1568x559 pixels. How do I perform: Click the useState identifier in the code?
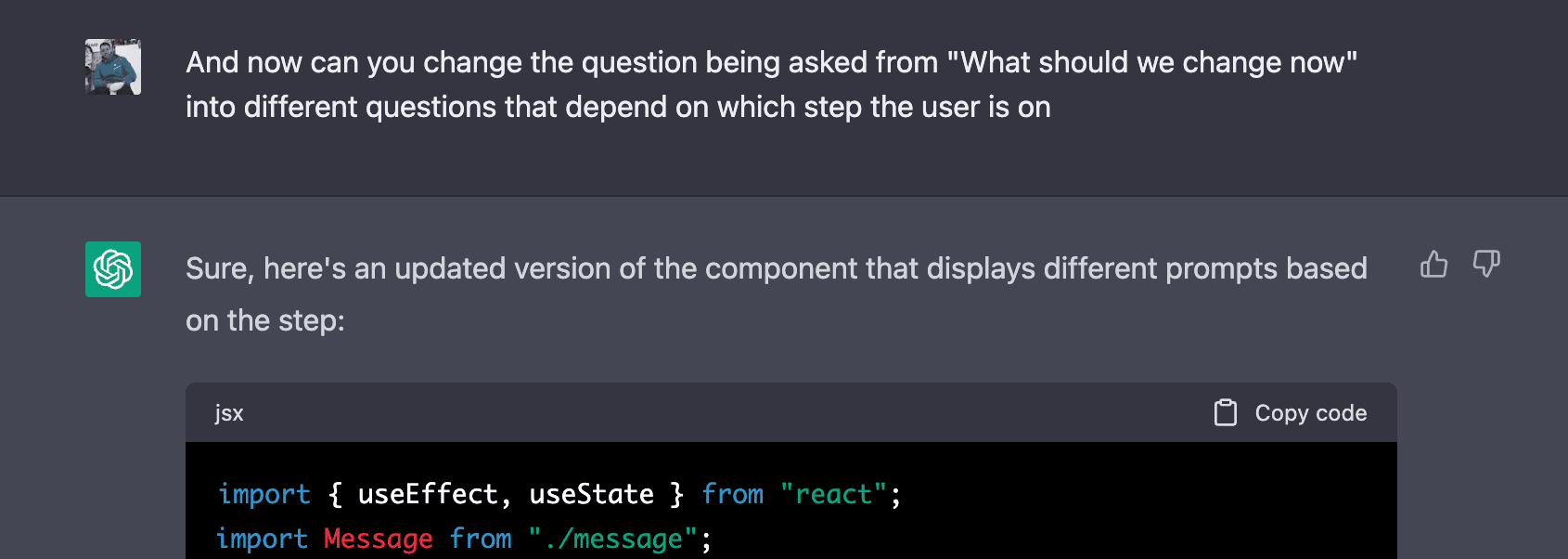(x=591, y=494)
